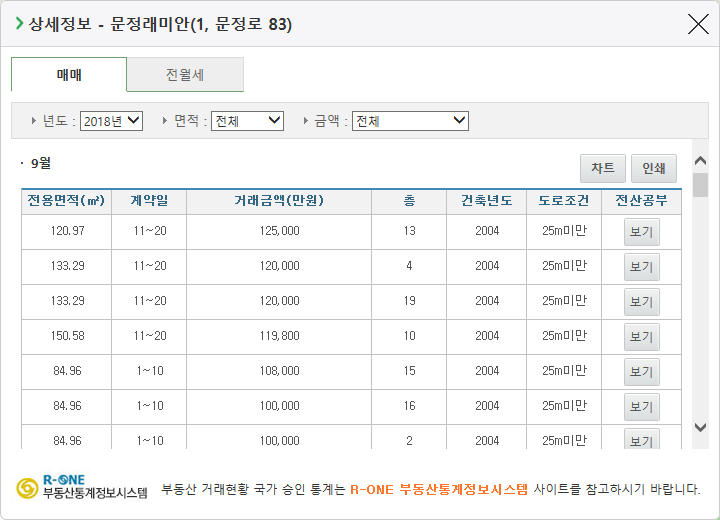Image resolution: width=720 pixels, height=520 pixels.
Task: Click the 층 column header
Action: pos(409,201)
